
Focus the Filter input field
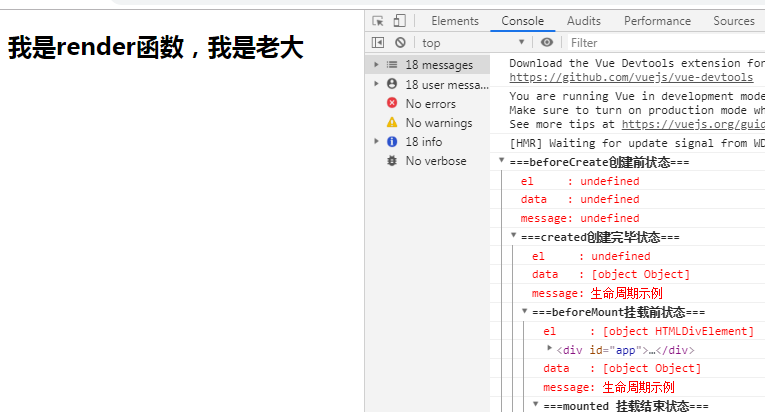(666, 43)
